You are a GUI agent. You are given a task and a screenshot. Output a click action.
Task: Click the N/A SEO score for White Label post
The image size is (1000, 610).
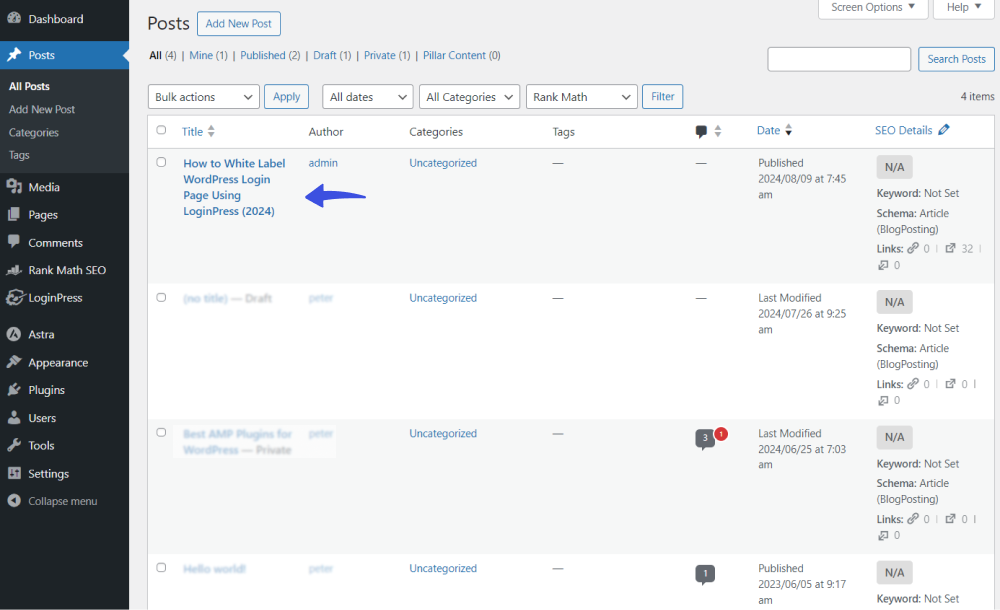click(x=894, y=167)
